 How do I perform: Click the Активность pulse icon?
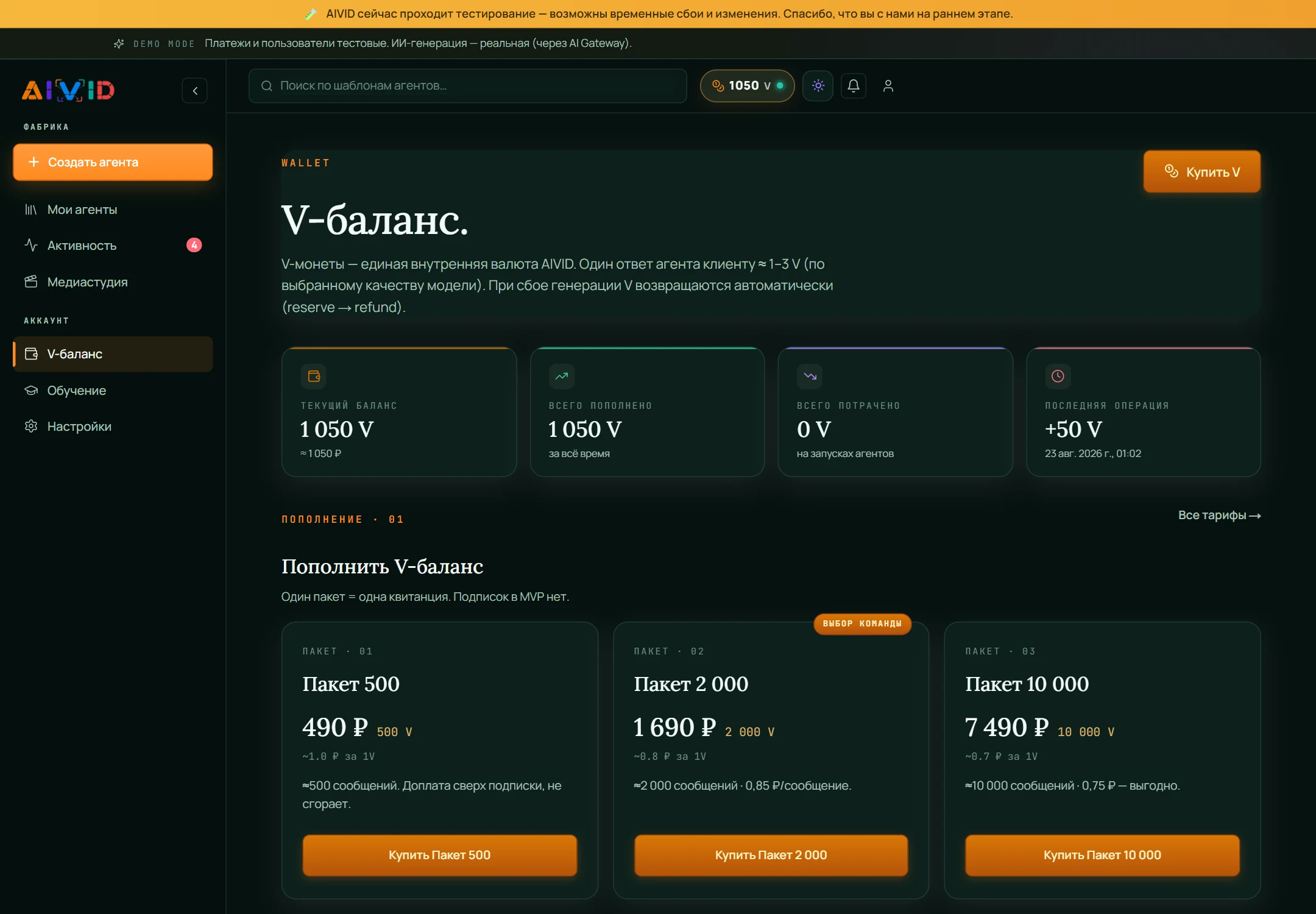(x=31, y=245)
